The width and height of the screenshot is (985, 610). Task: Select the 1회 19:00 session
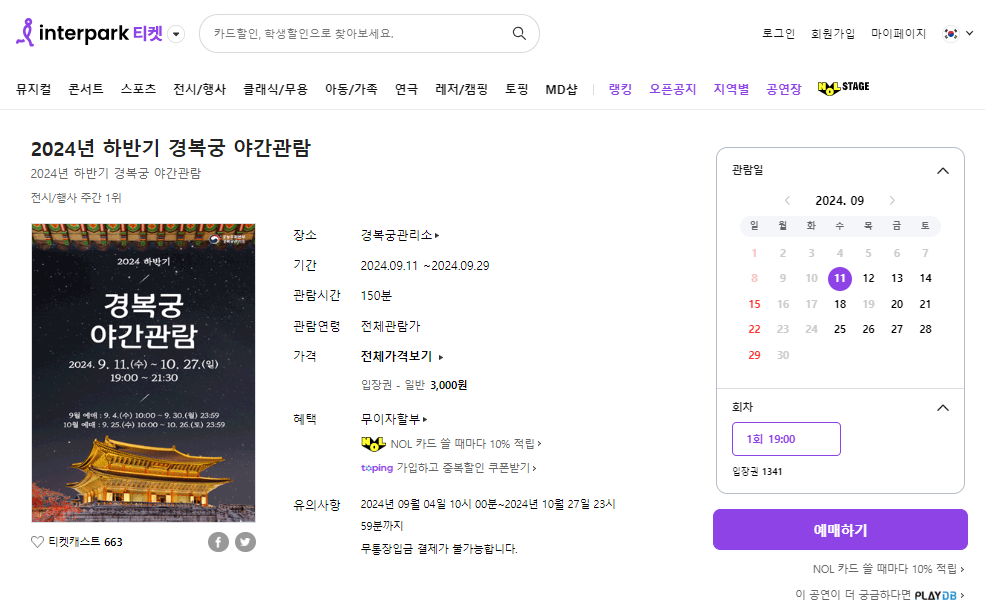[786, 438]
